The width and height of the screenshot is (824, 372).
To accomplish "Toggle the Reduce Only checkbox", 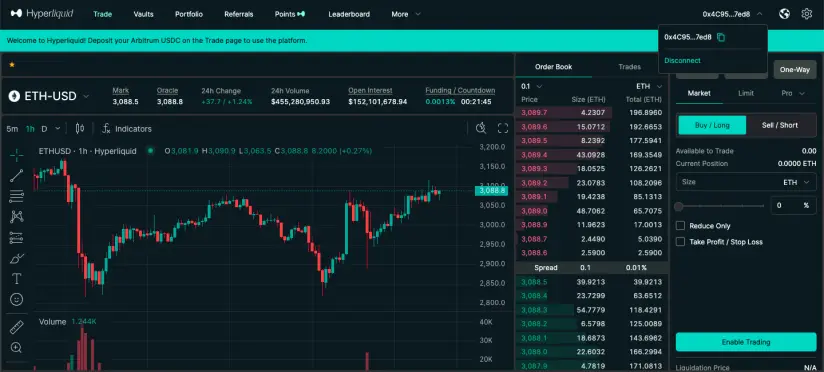I will point(681,226).
